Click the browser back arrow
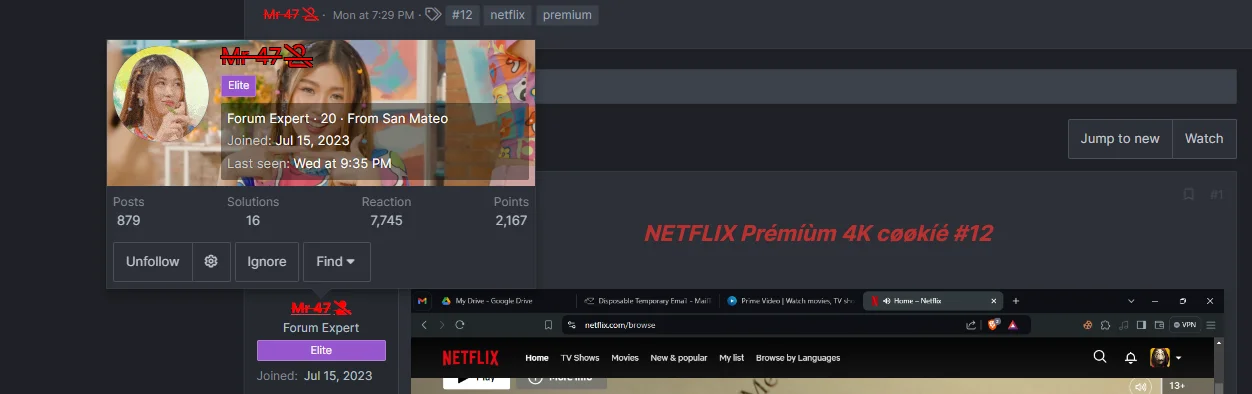1252x394 pixels. 424,325
